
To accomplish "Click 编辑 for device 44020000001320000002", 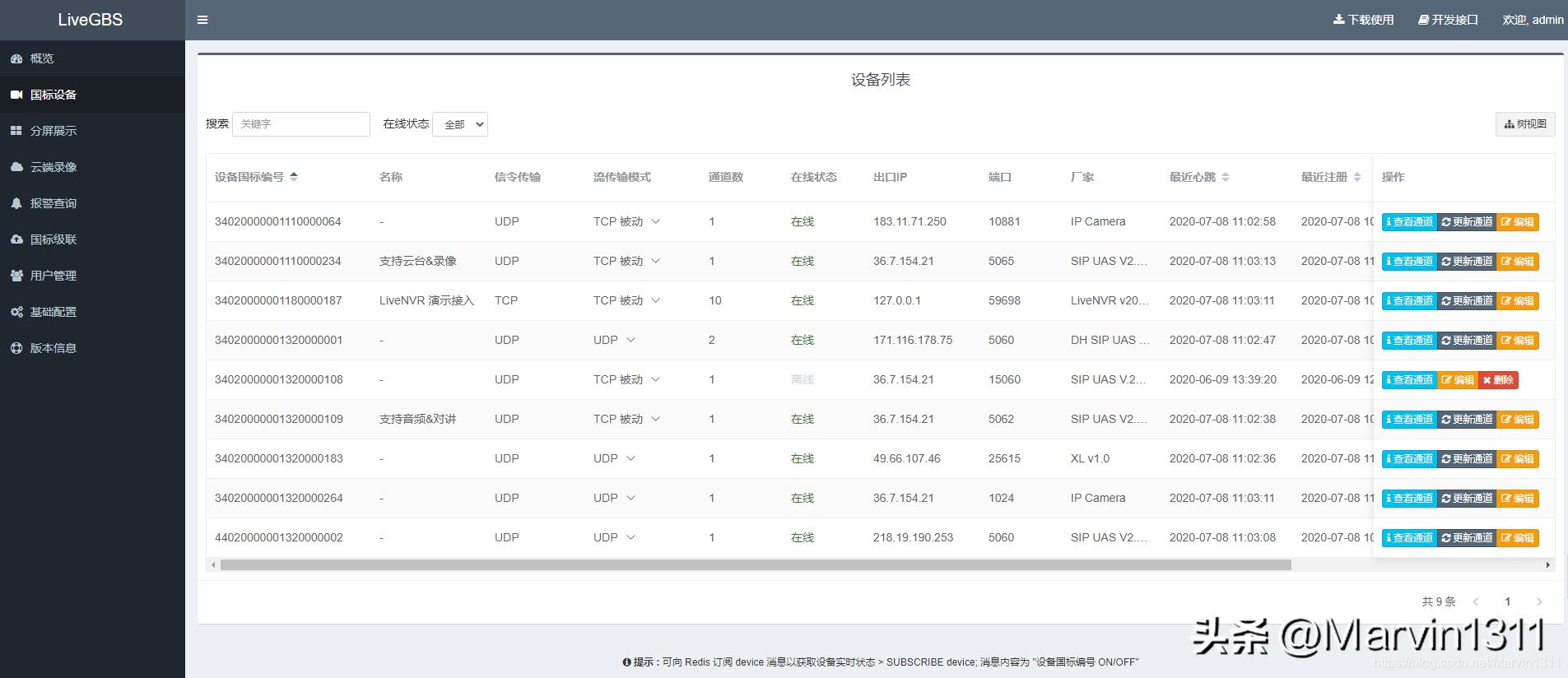I will 1518,537.
